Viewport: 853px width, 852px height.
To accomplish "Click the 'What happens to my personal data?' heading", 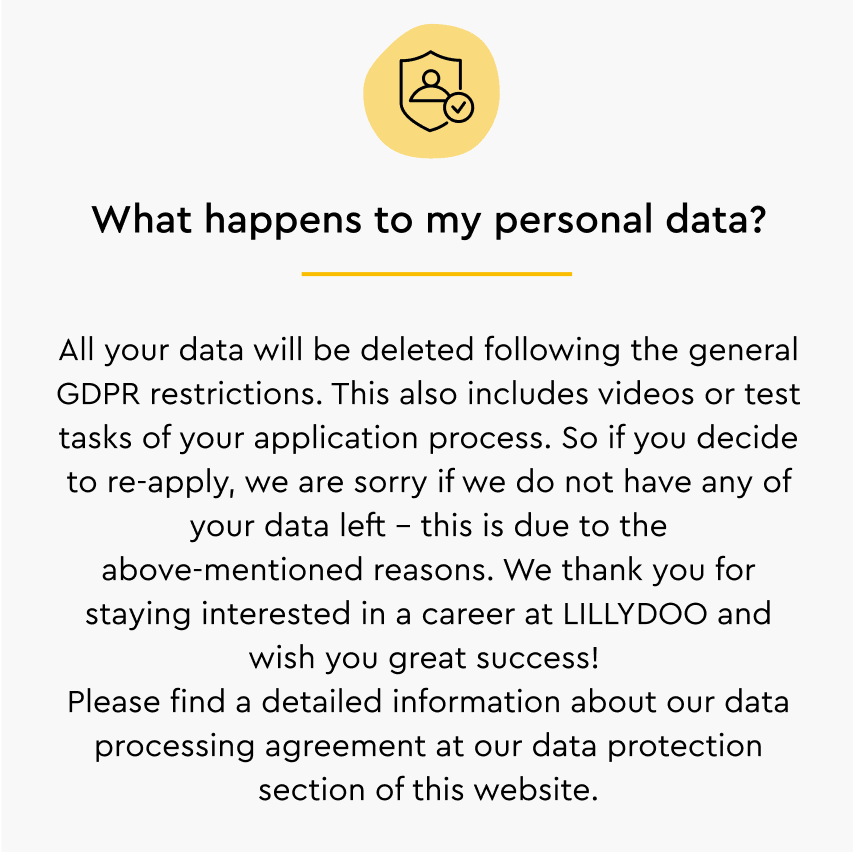I will 429,220.
